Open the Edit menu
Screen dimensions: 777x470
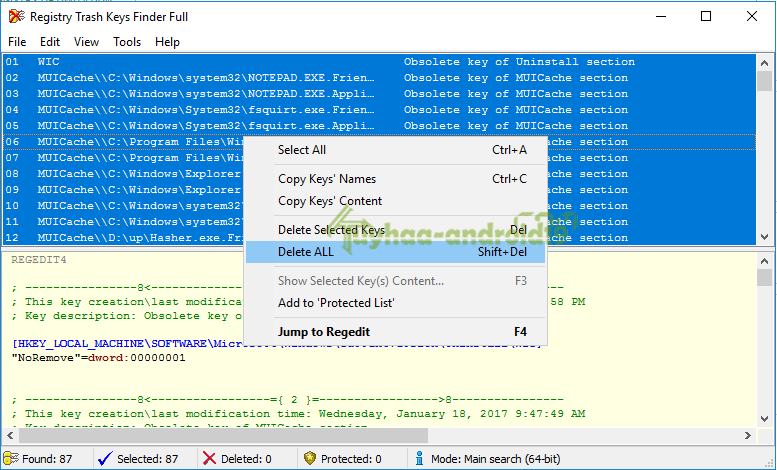50,42
